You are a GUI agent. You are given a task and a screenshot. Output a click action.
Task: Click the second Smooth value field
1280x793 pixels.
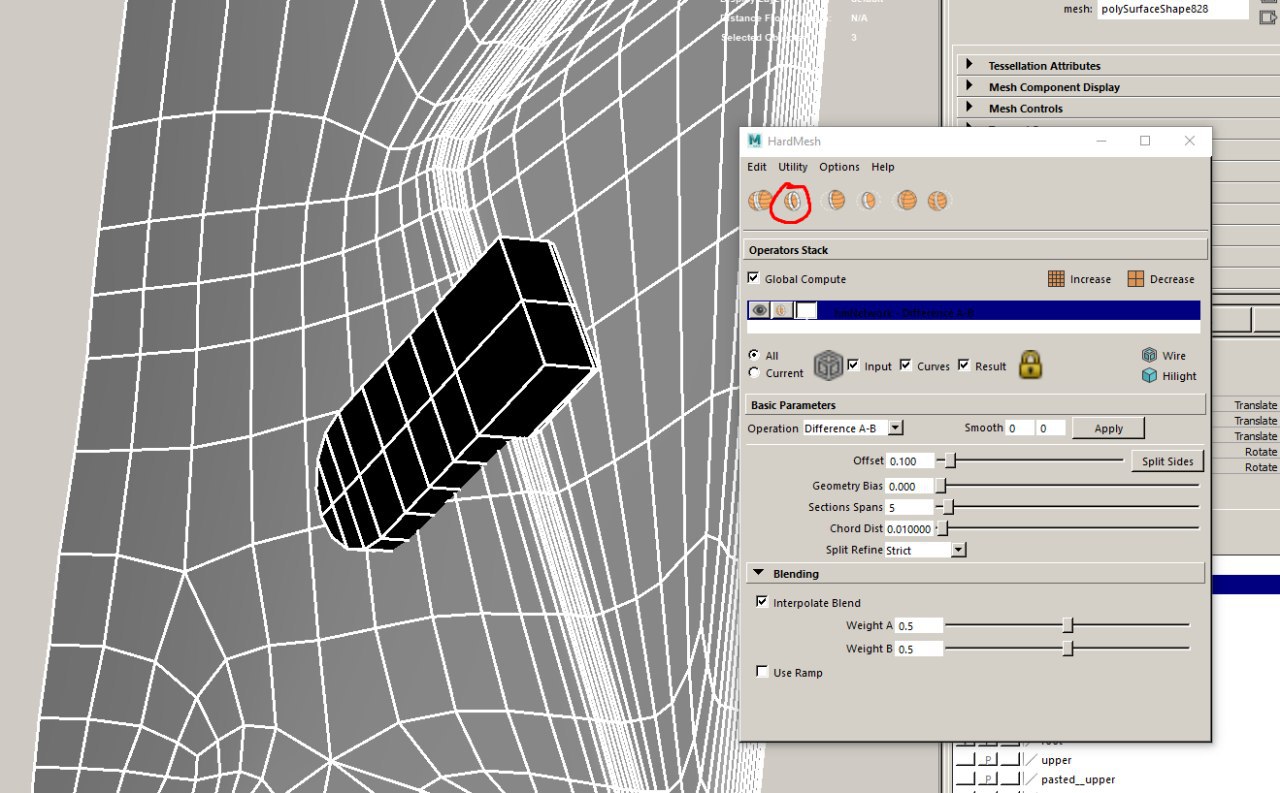pos(1050,428)
